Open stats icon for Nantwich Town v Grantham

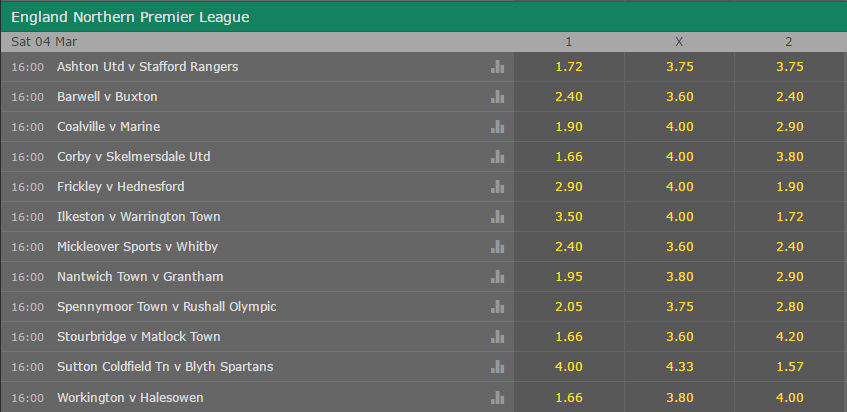click(498, 276)
